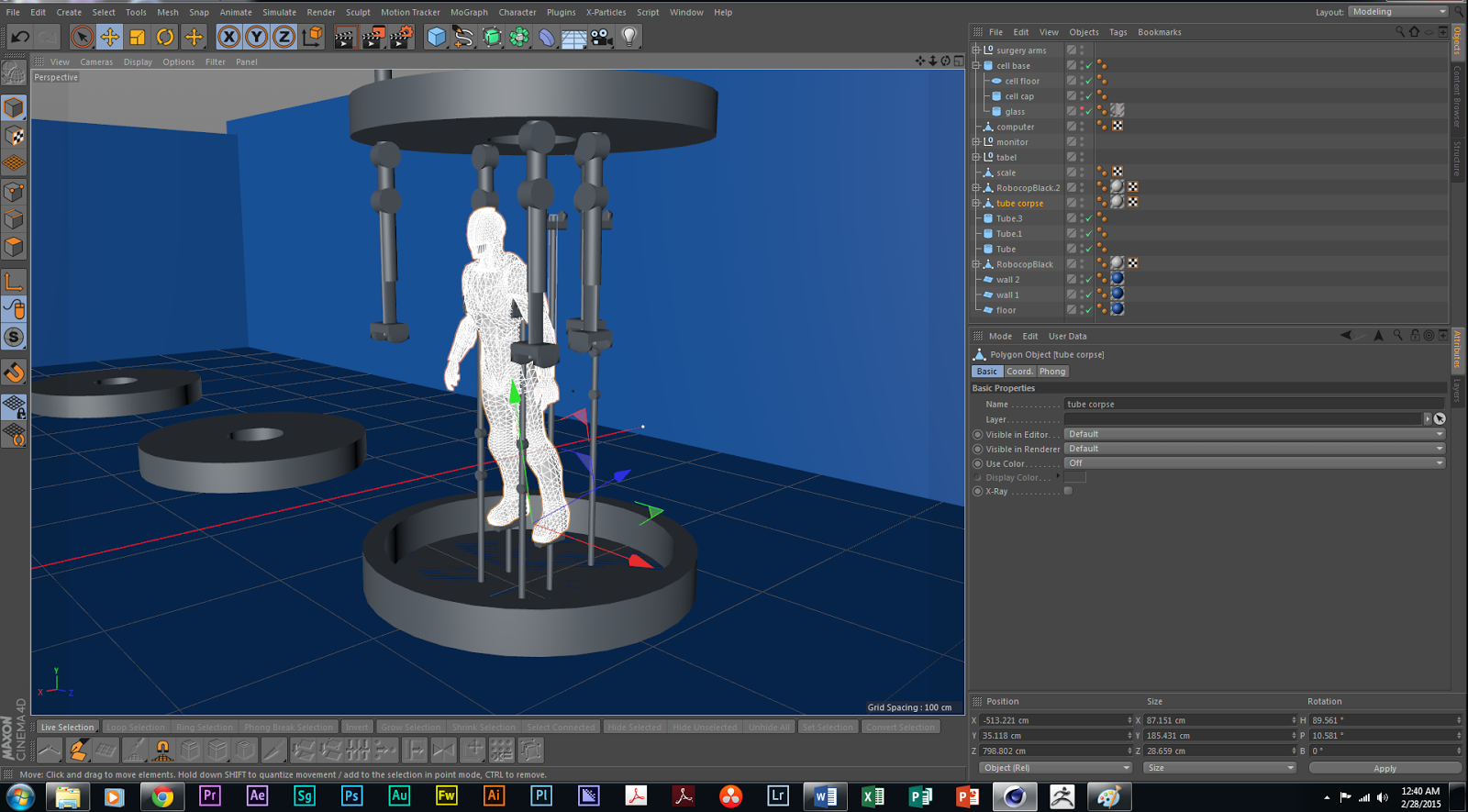
Task: Toggle the enable checkmark for floor
Action: click(1089, 310)
